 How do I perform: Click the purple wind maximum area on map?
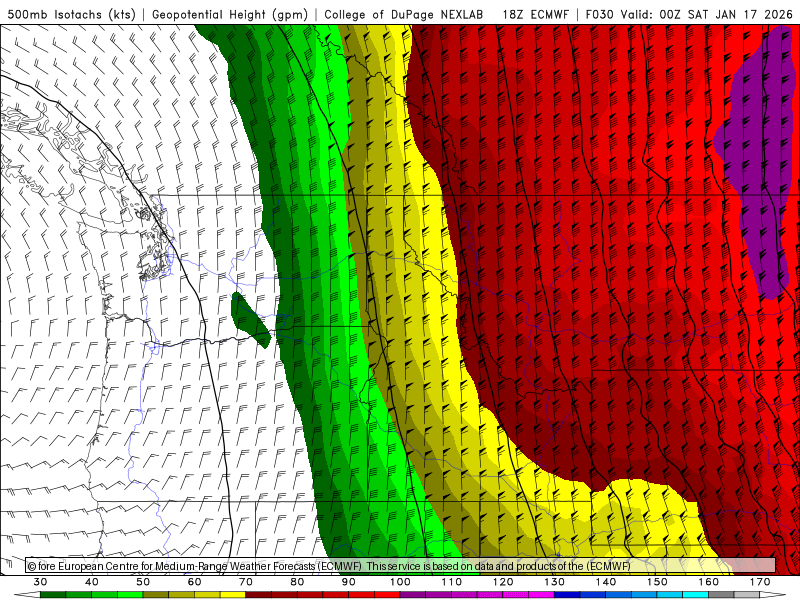(755, 163)
